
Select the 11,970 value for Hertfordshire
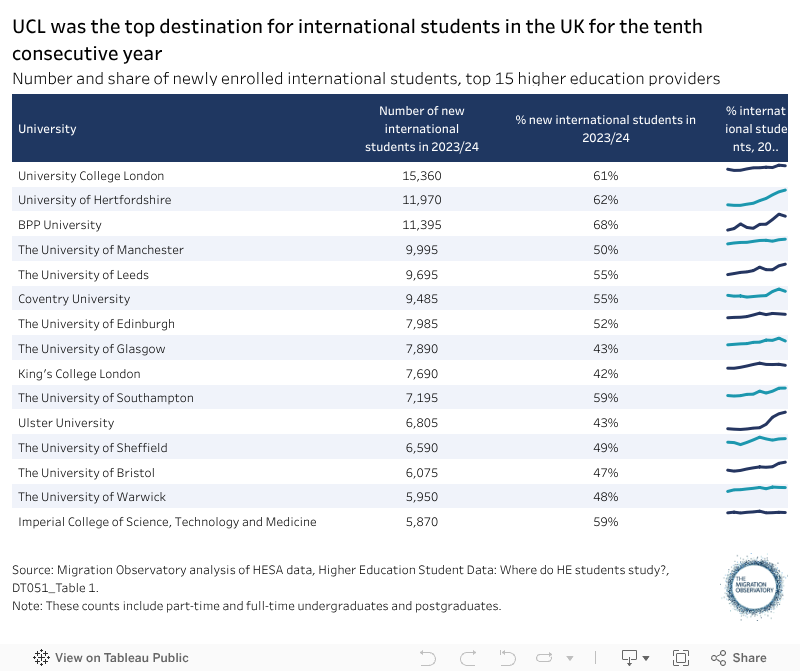[x=421, y=200]
